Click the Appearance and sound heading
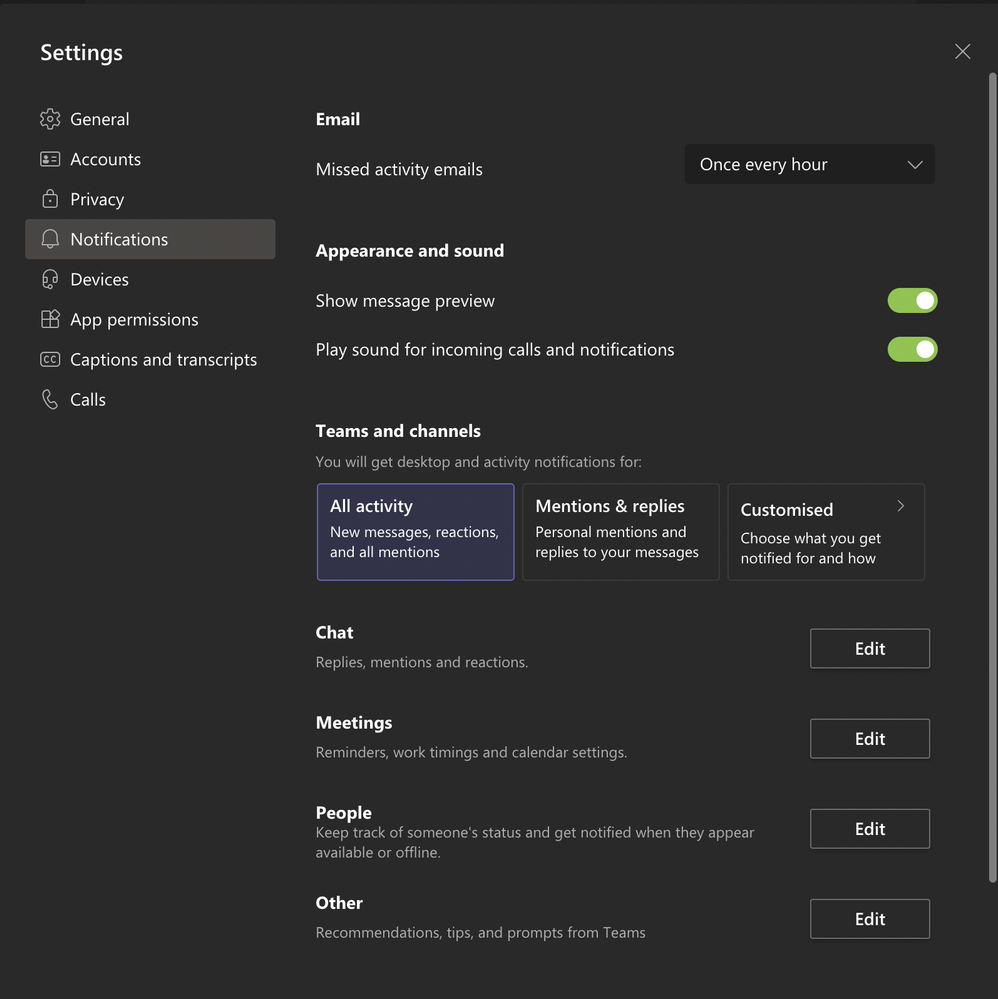This screenshot has height=999, width=998. click(410, 250)
